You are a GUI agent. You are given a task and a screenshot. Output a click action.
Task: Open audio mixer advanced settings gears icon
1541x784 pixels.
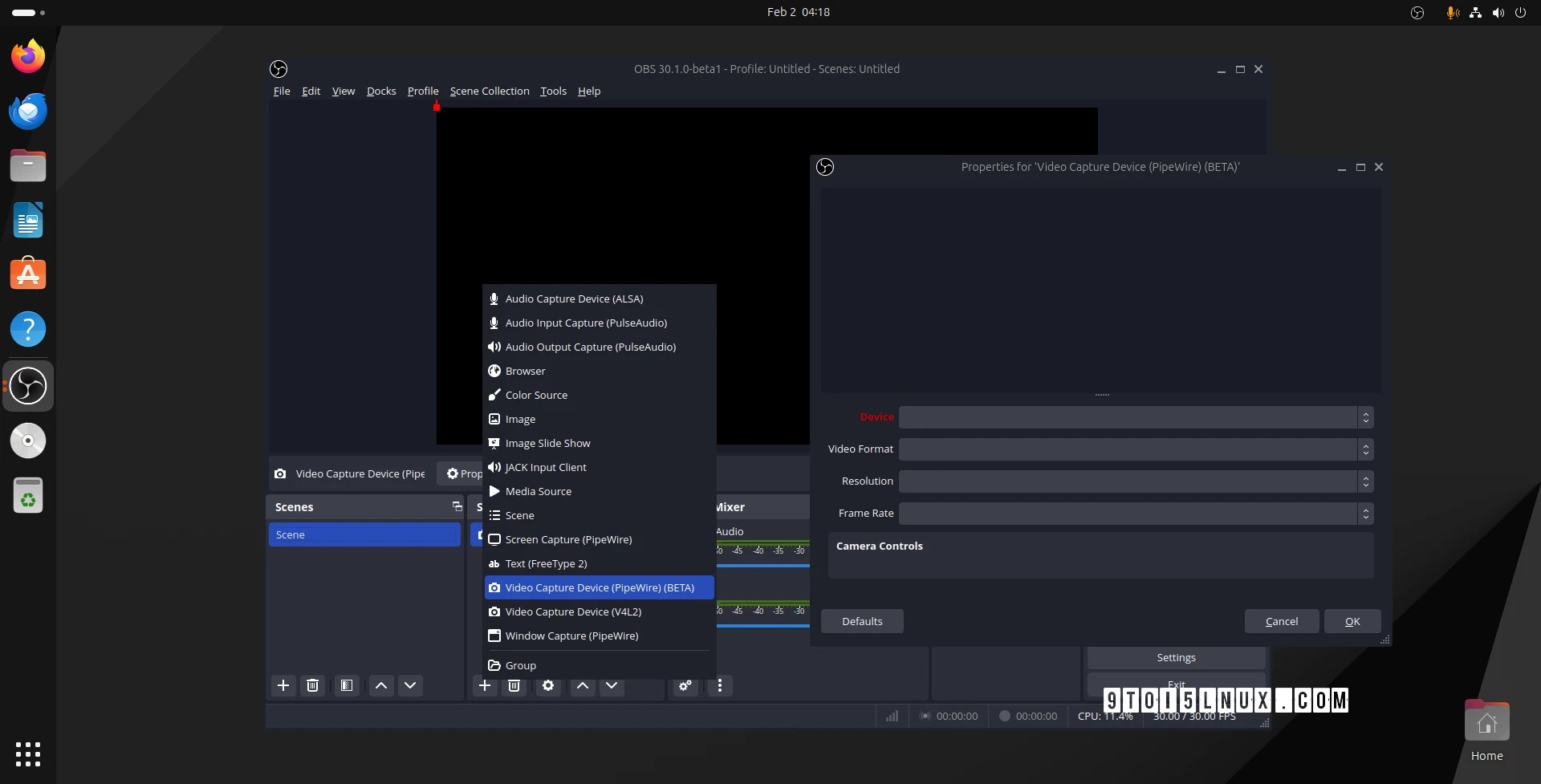pyautogui.click(x=685, y=685)
